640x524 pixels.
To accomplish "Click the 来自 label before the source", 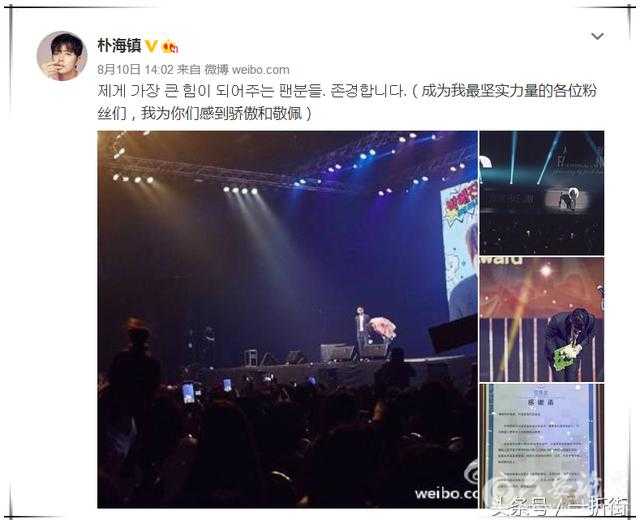I will pos(189,70).
